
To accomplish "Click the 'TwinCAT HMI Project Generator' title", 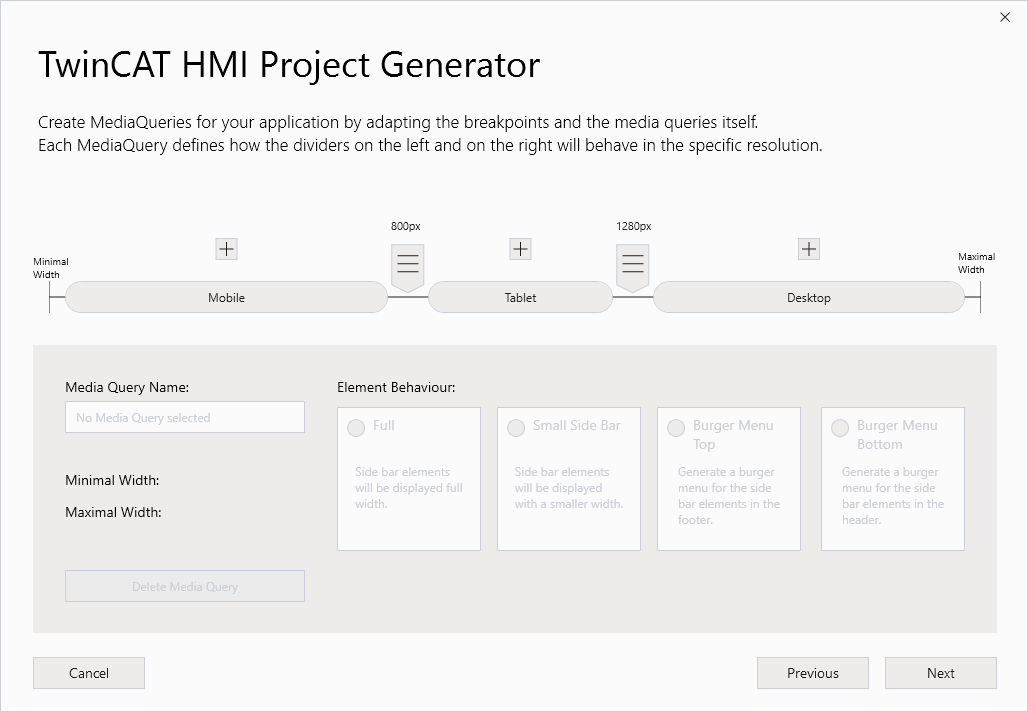I will (289, 65).
